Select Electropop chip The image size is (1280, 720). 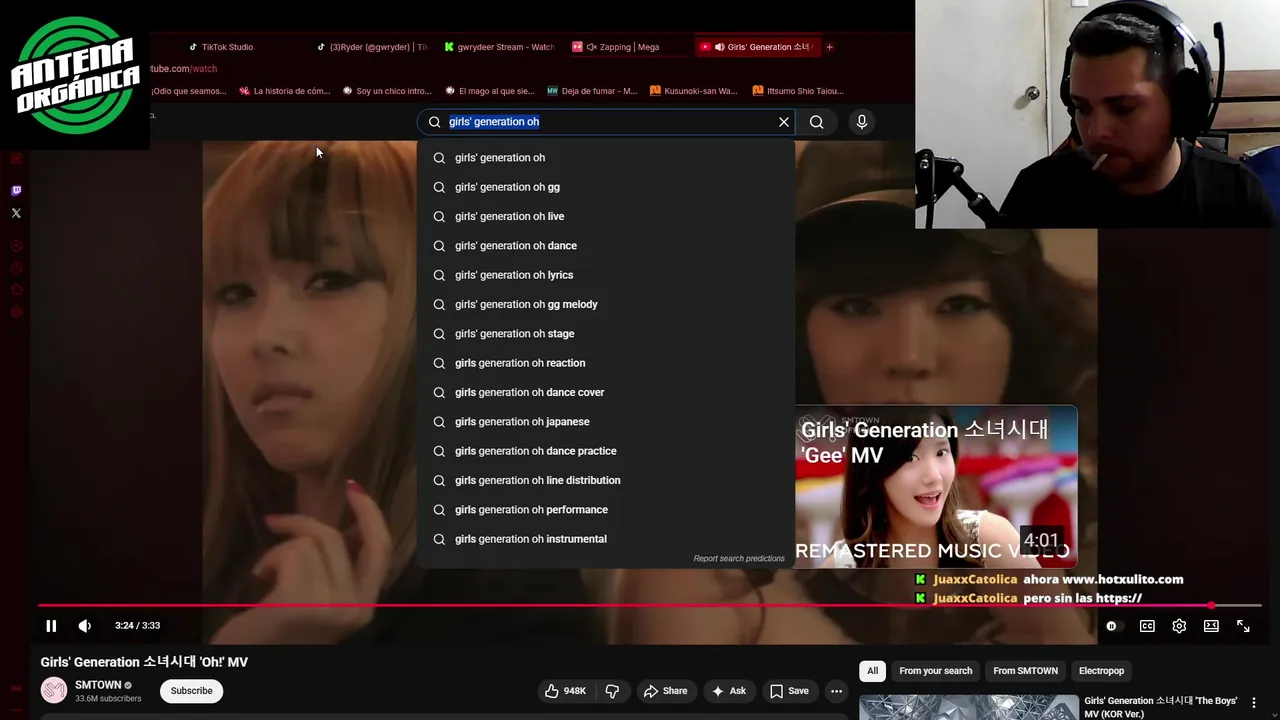point(1101,671)
